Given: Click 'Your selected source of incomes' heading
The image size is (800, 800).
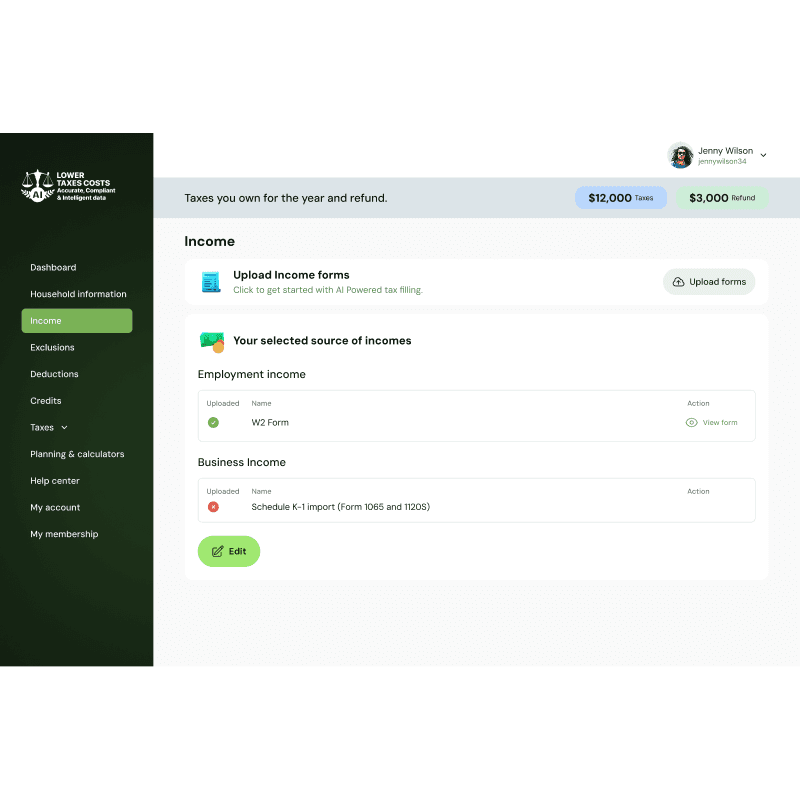Looking at the screenshot, I should coord(322,341).
